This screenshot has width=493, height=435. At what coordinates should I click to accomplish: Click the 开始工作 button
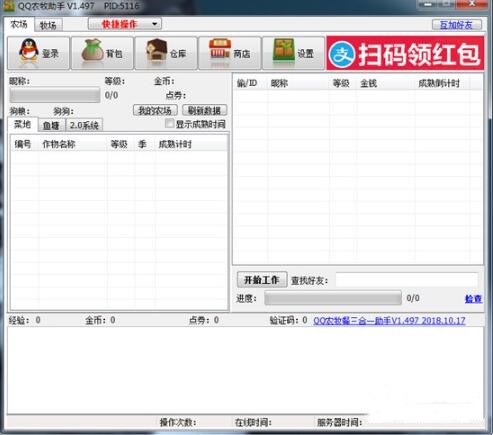(262, 280)
